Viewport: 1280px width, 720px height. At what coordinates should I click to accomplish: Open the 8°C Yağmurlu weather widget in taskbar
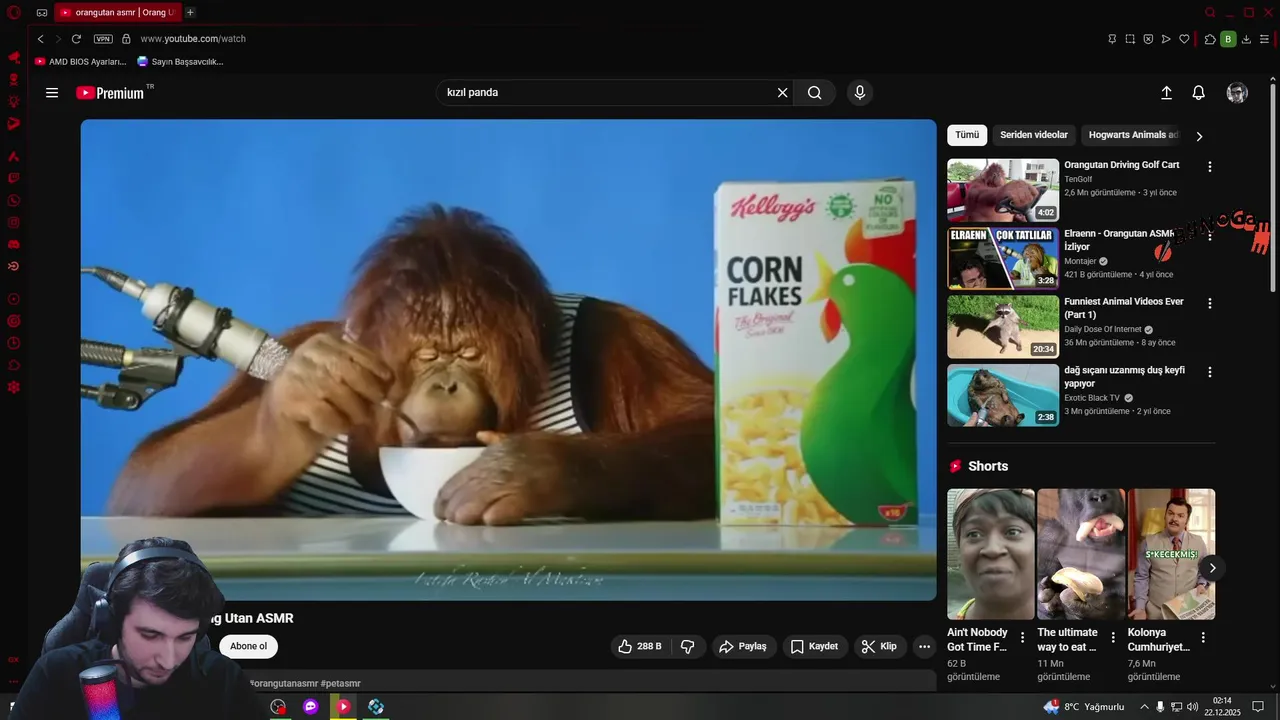coord(1084,707)
